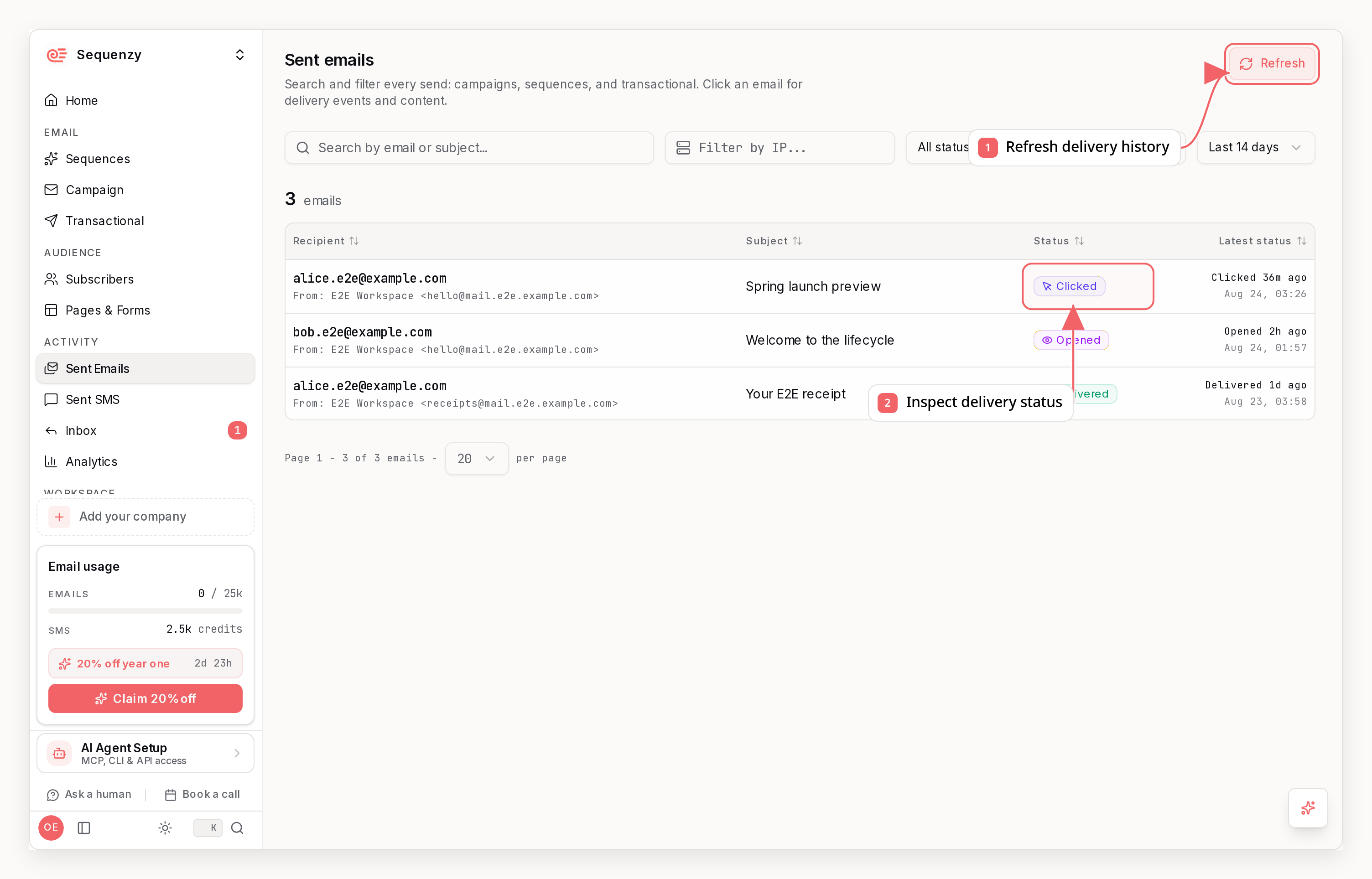Image resolution: width=1372 pixels, height=879 pixels.
Task: Click Welcome to the lifecycle subject
Action: click(820, 340)
